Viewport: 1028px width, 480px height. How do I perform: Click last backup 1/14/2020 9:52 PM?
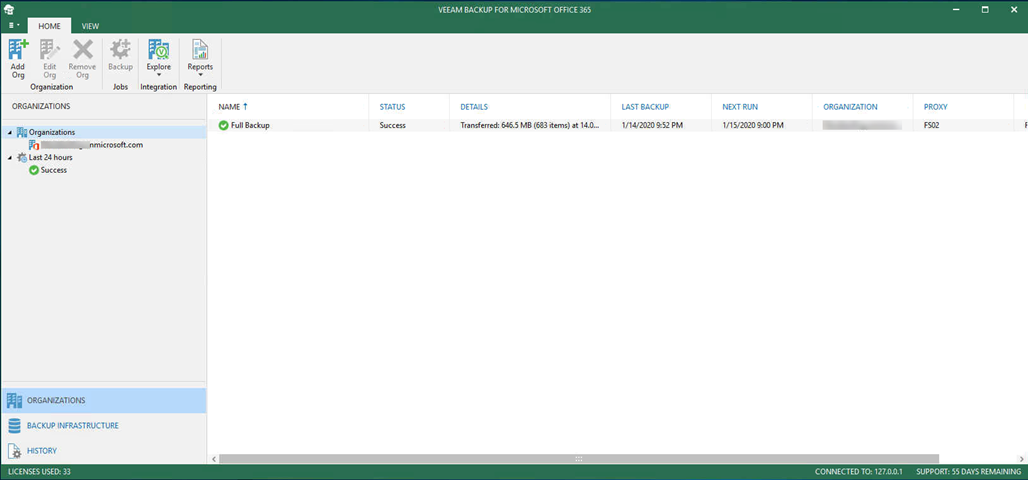tap(652, 125)
